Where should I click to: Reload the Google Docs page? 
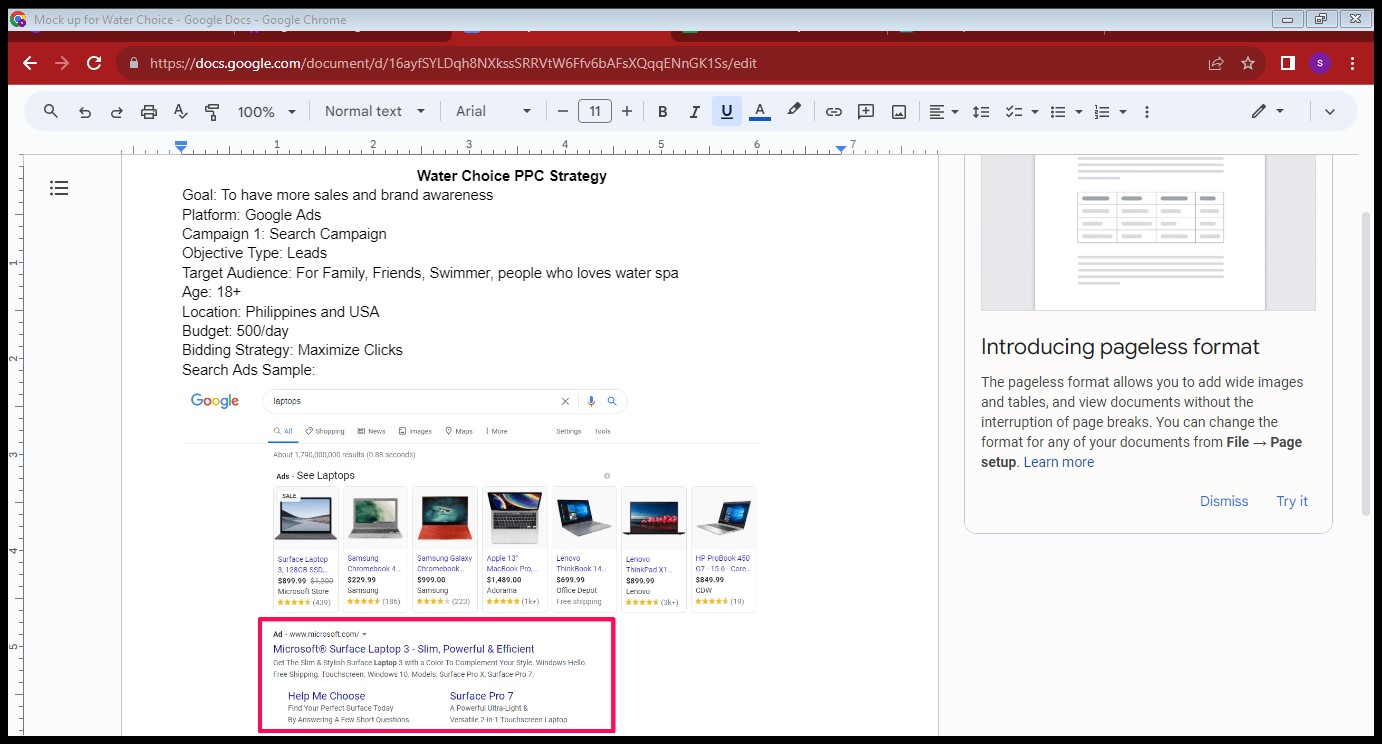94,63
